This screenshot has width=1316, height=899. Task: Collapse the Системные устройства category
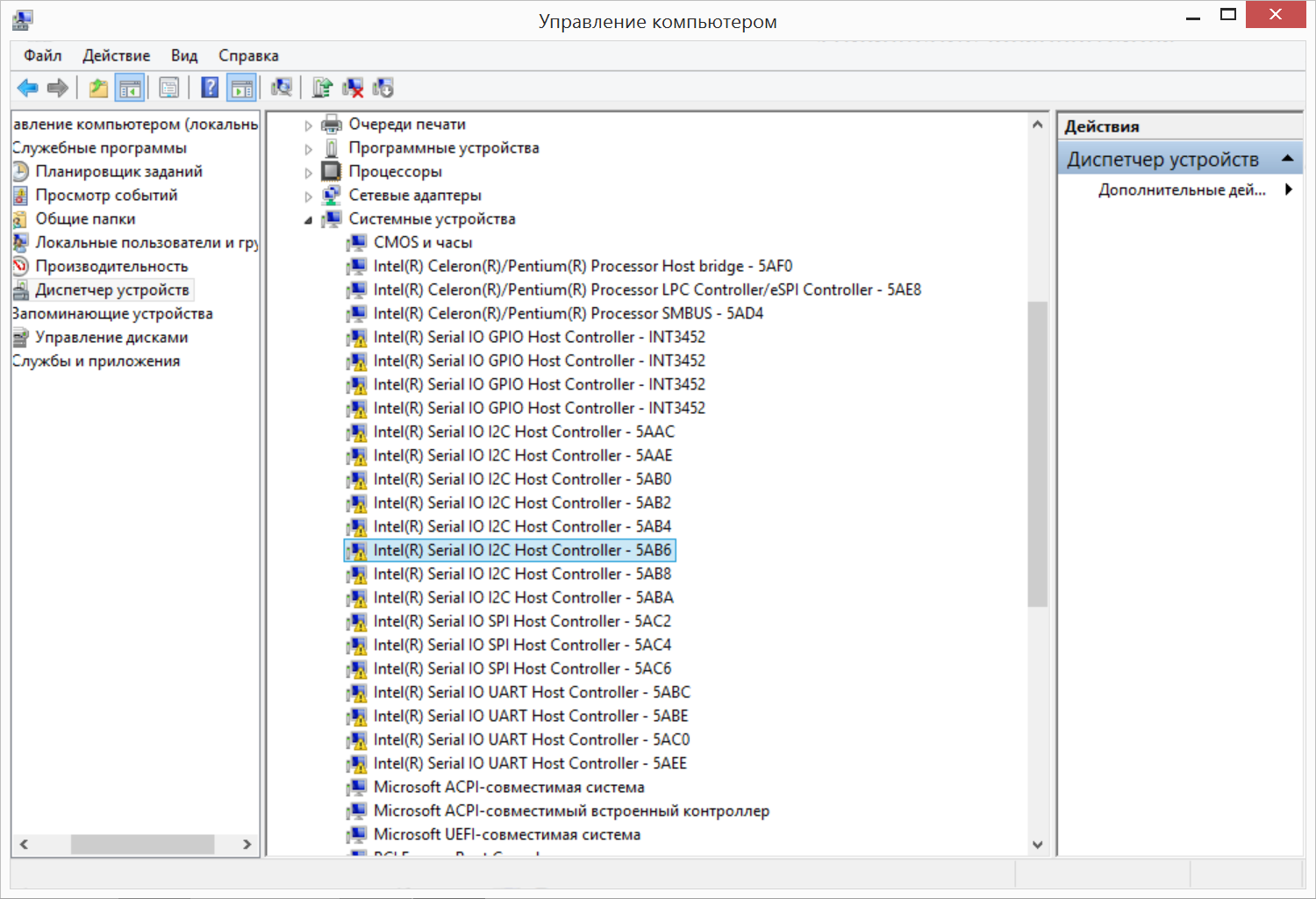[308, 220]
